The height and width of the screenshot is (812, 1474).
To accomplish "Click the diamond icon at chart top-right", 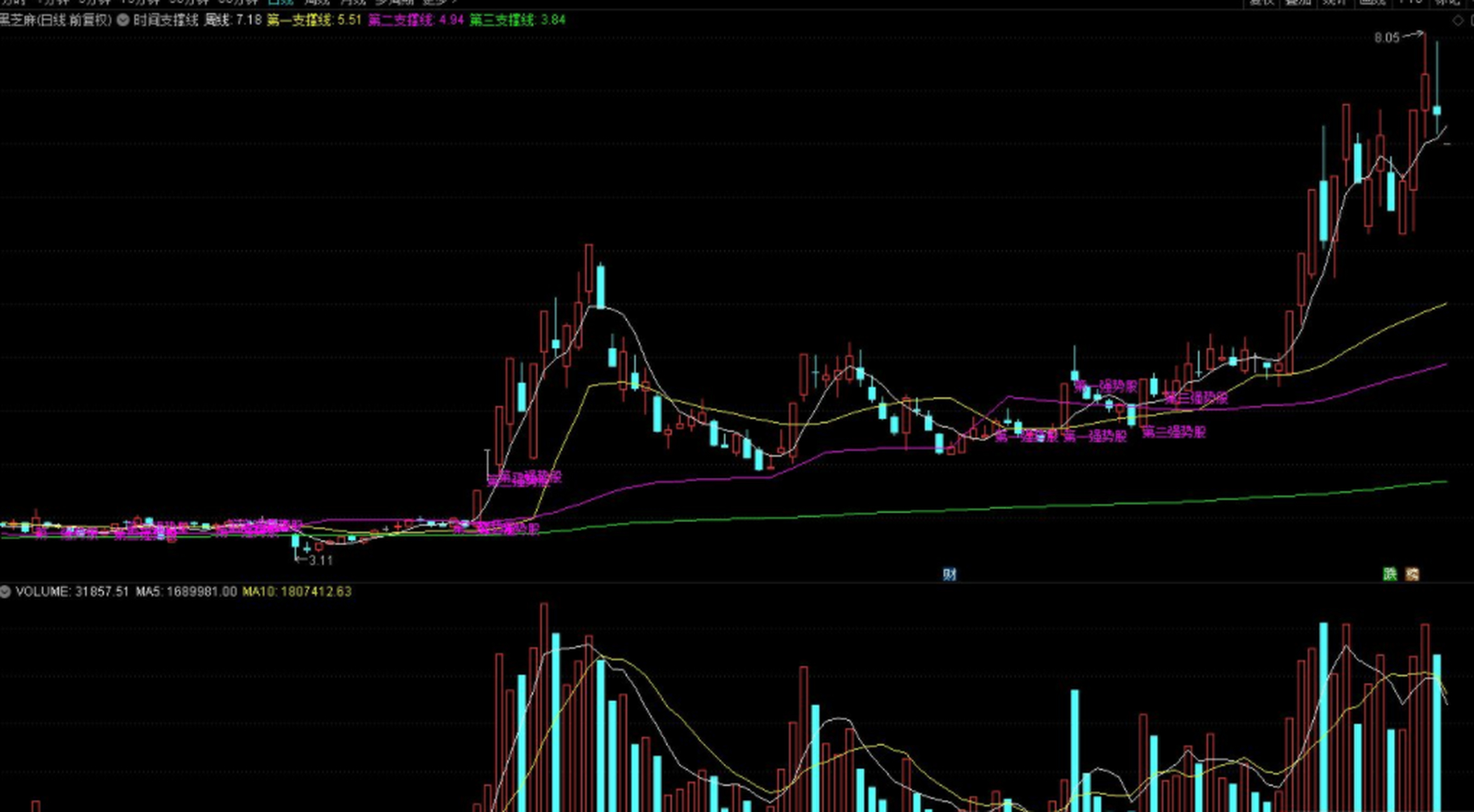I will click(1458, 20).
